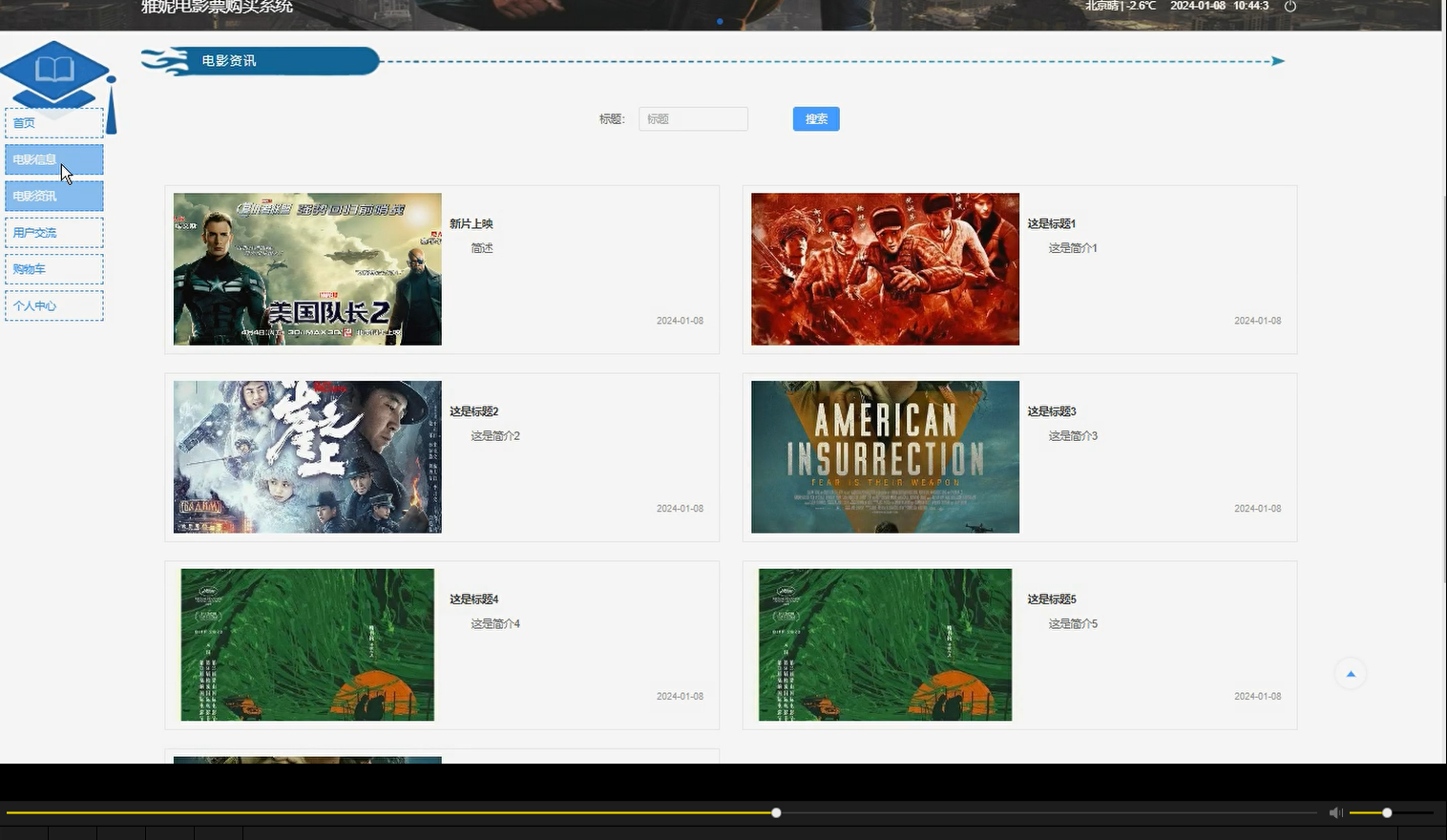Click the 这是标题3 news title

(x=1052, y=411)
